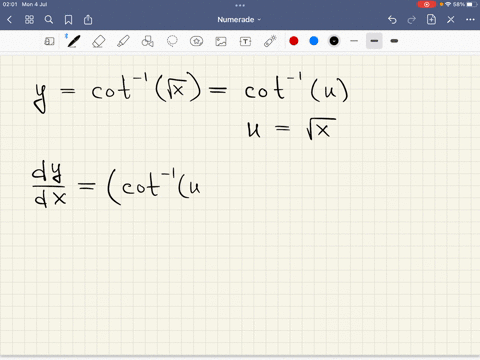
Task: Close the editing toolbar with X
Action: (x=451, y=20)
